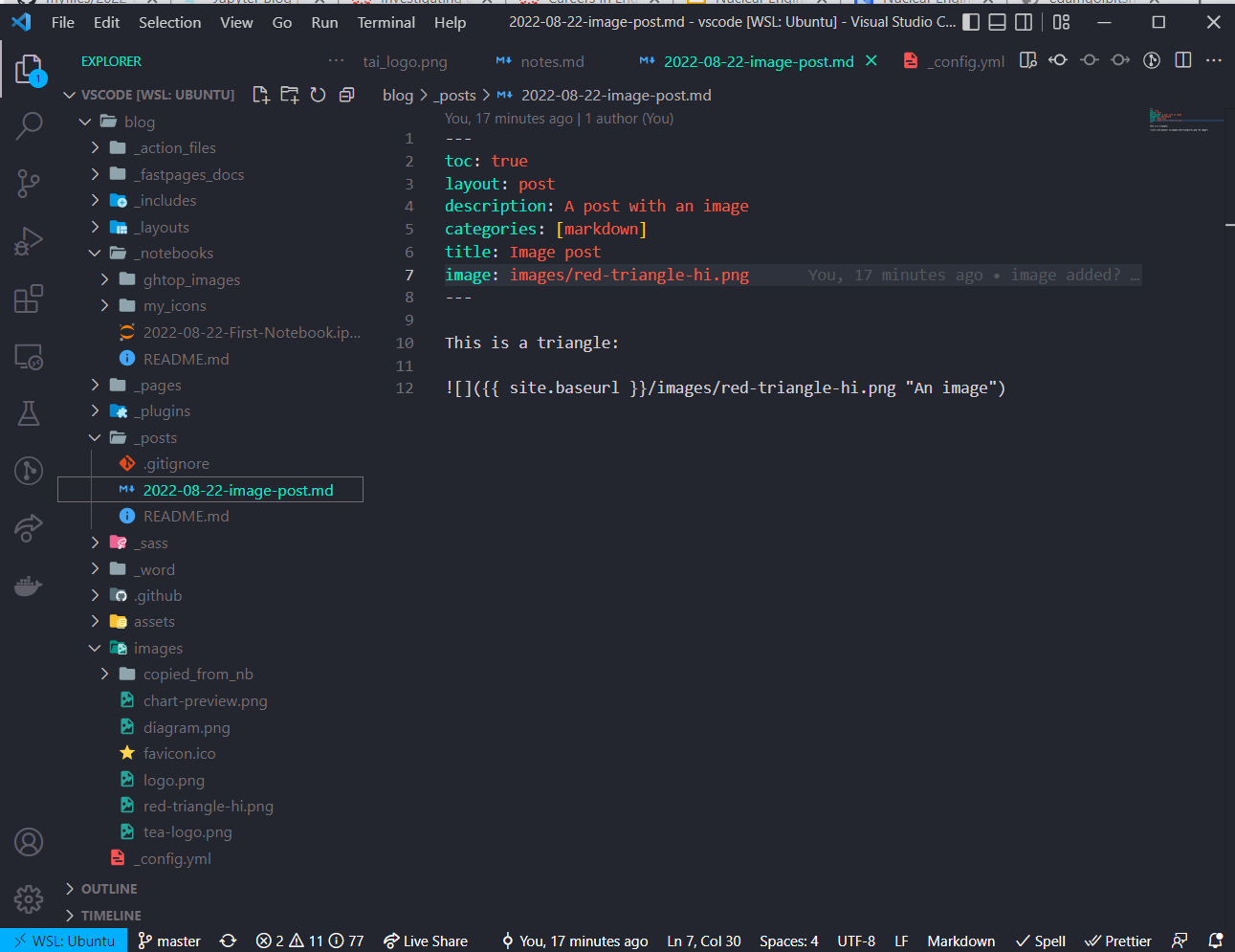1235x952 pixels.
Task: Click the New File icon in Explorer
Action: tap(260, 95)
